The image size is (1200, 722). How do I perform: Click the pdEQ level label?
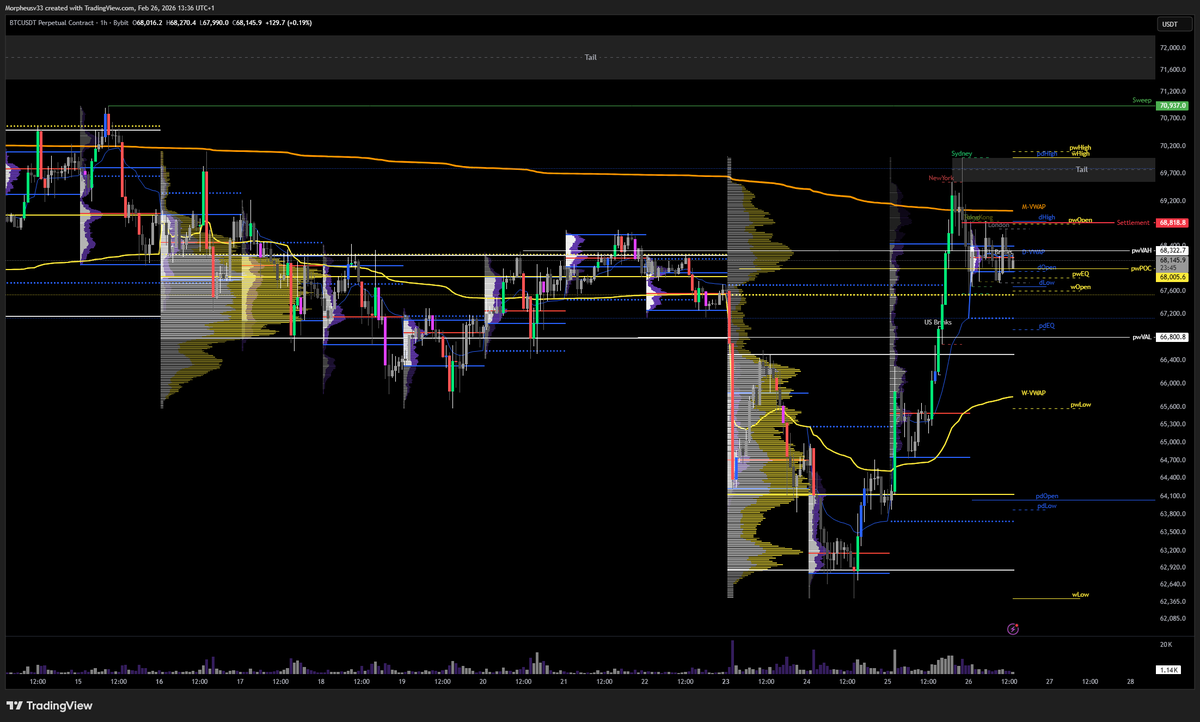click(x=1047, y=326)
